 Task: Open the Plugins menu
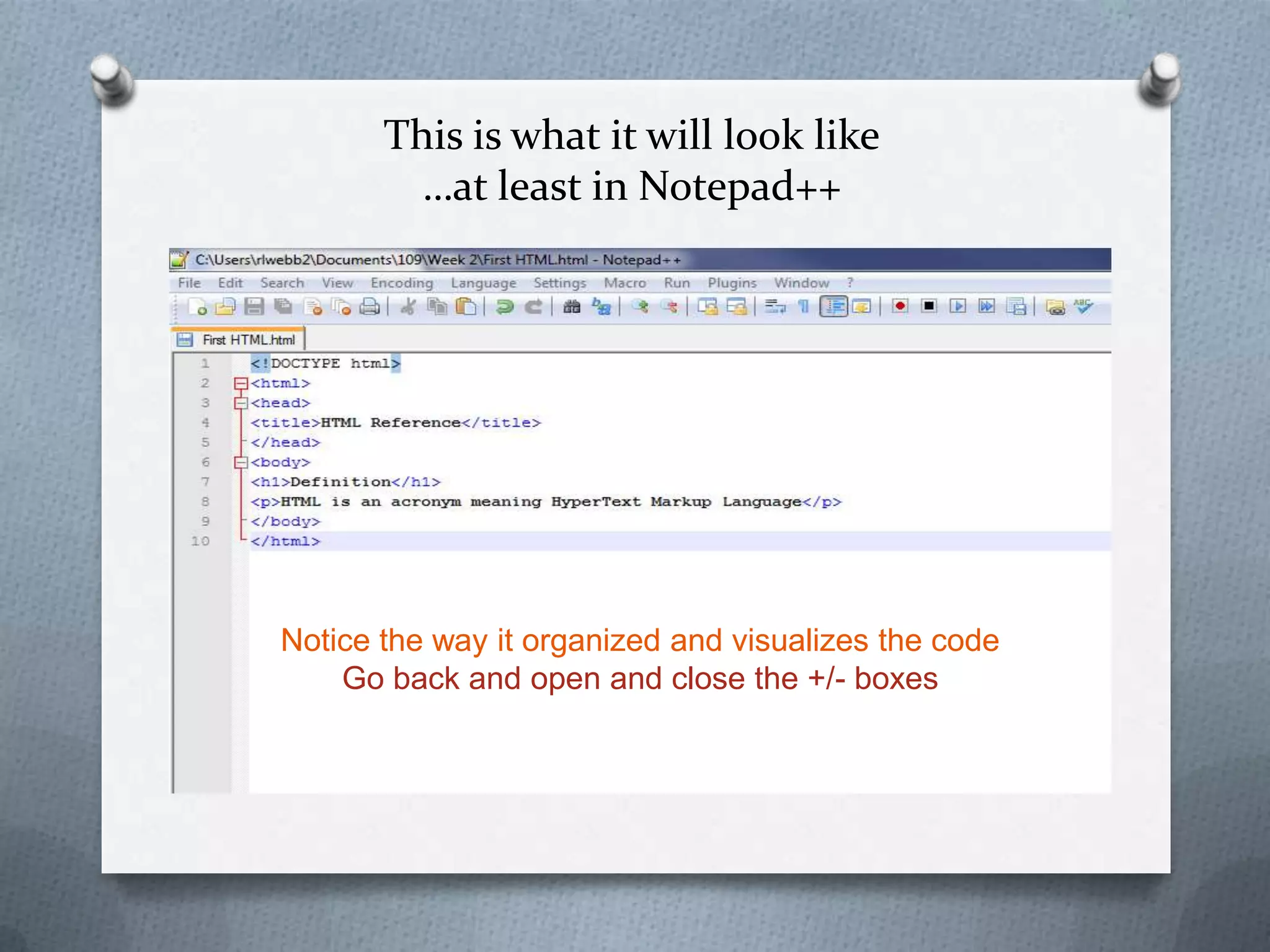pos(732,283)
